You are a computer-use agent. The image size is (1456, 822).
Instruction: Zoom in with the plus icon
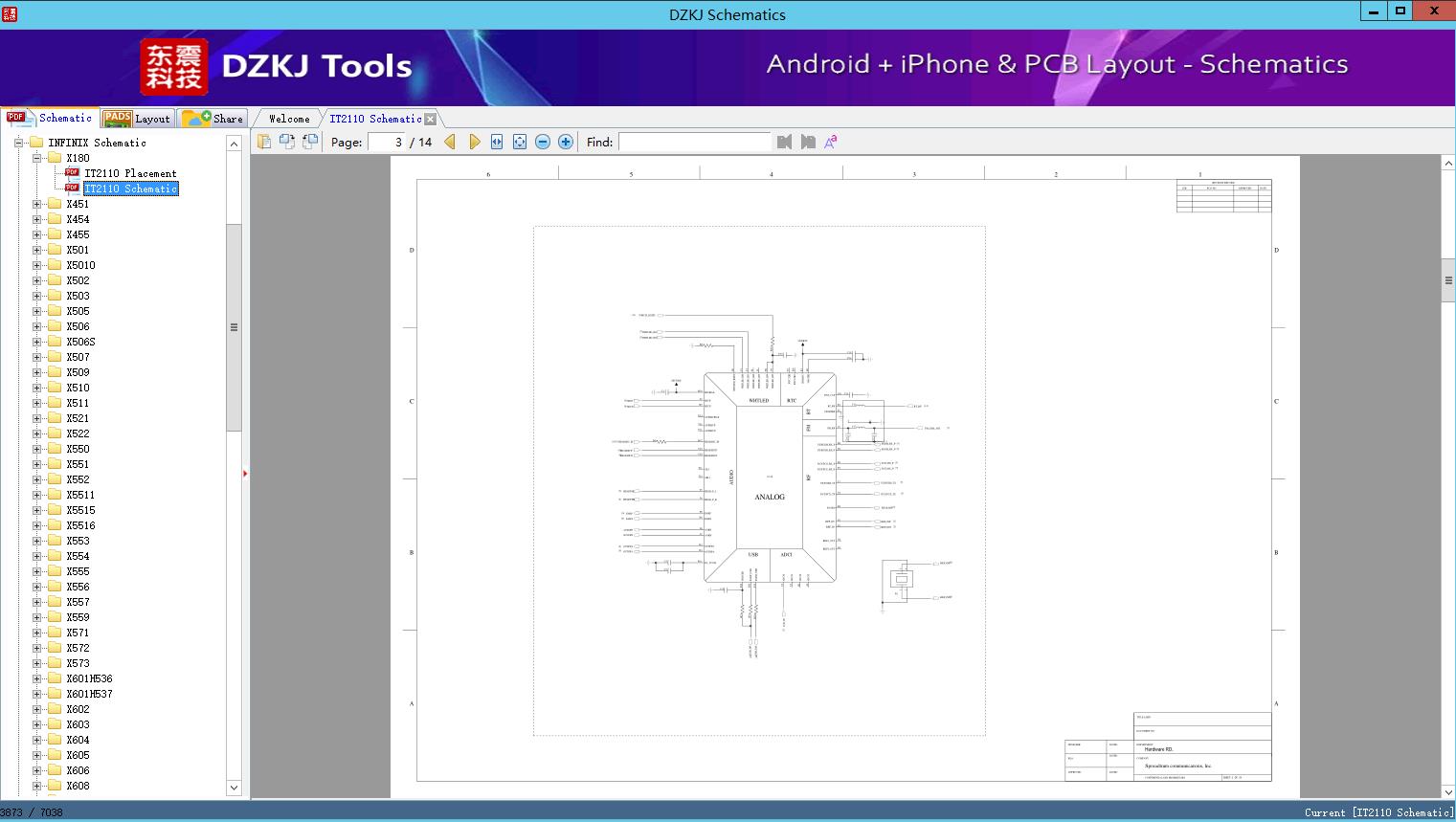(x=566, y=142)
